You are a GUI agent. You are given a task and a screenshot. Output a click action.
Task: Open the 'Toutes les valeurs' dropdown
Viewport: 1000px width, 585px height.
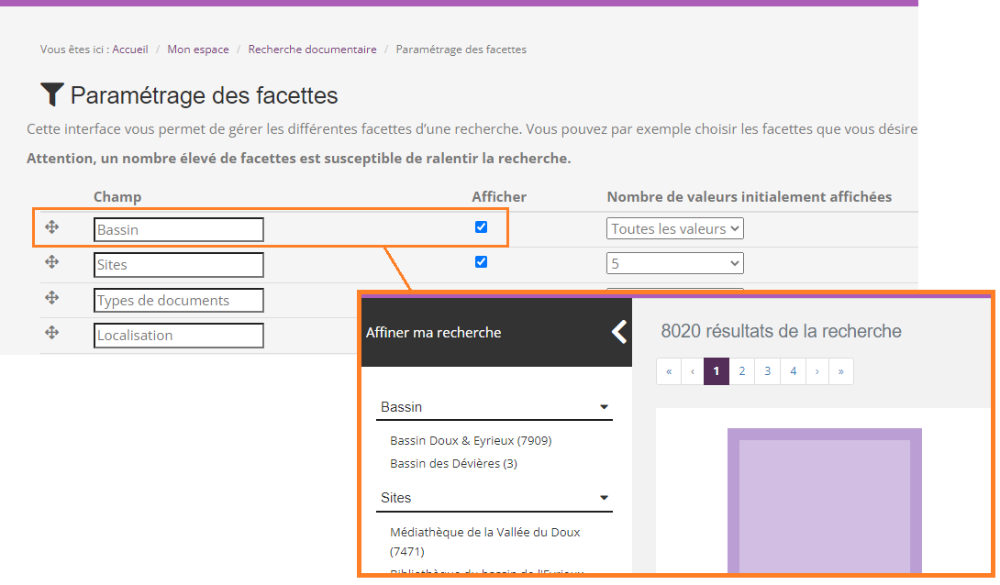(x=675, y=229)
